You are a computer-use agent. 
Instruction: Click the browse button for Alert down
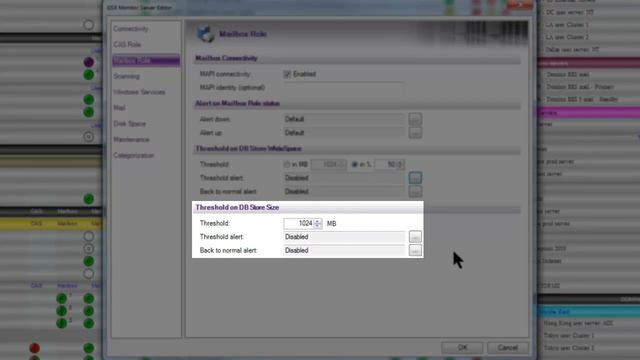415,119
